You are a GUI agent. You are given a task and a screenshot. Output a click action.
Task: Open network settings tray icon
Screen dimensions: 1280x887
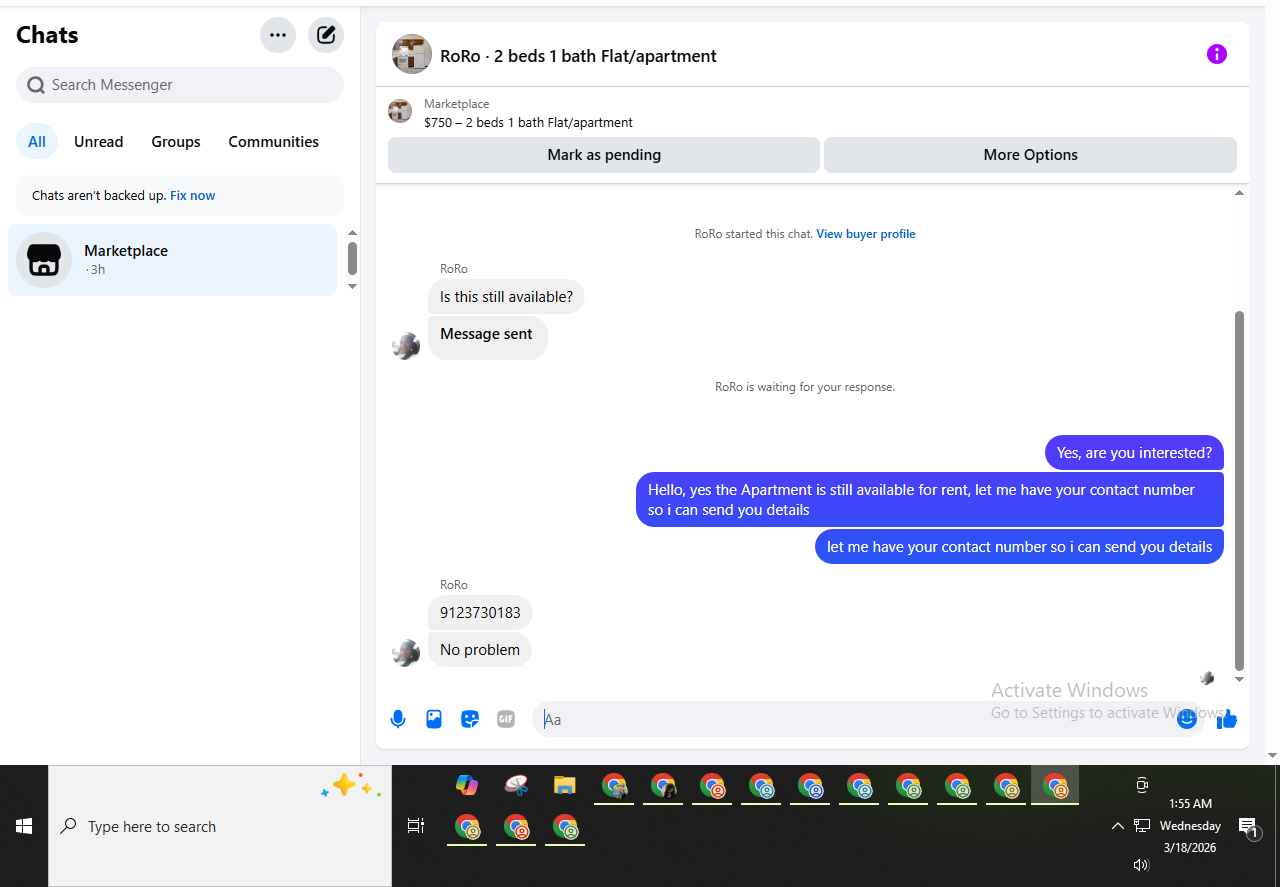click(1142, 826)
